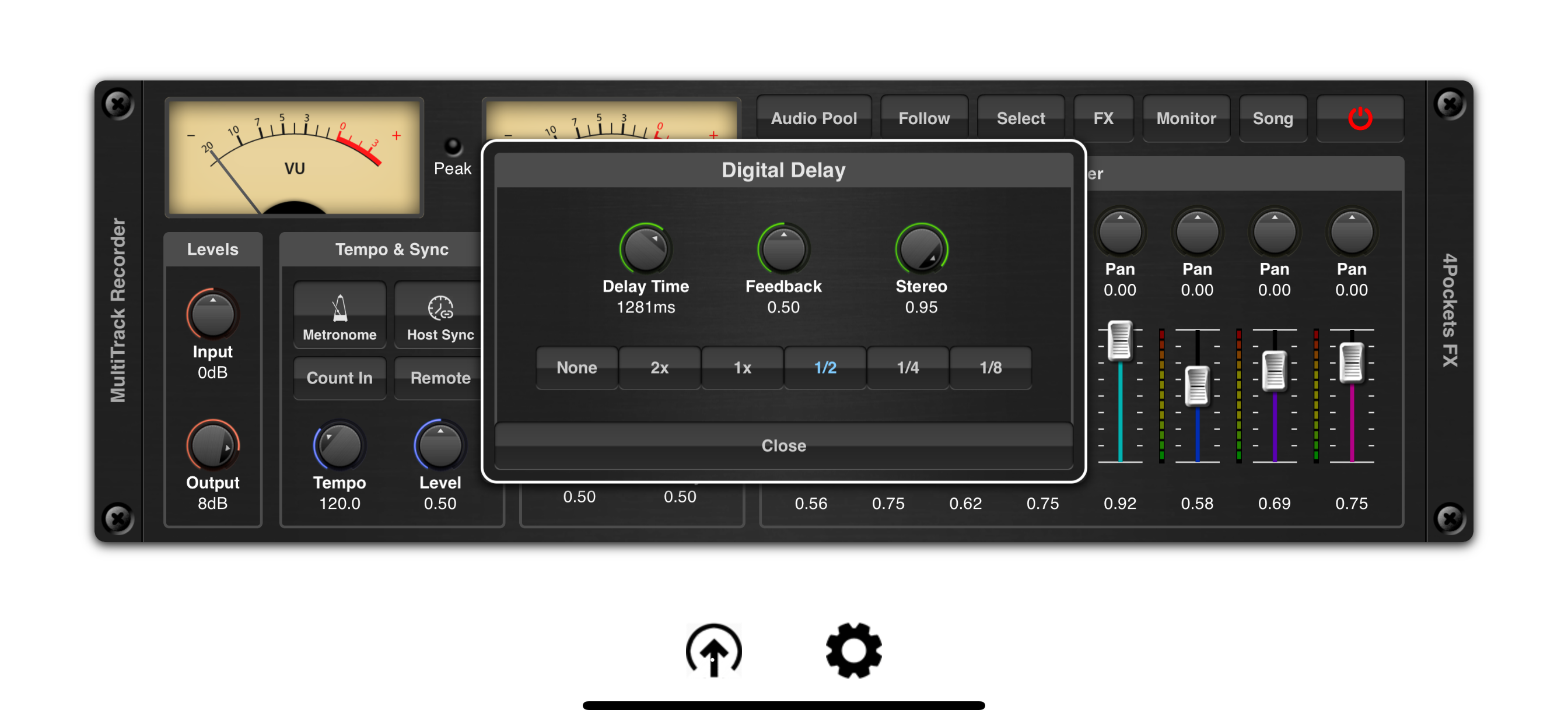Select the None delay sync option
This screenshot has width=1568, height=724.
(x=576, y=367)
